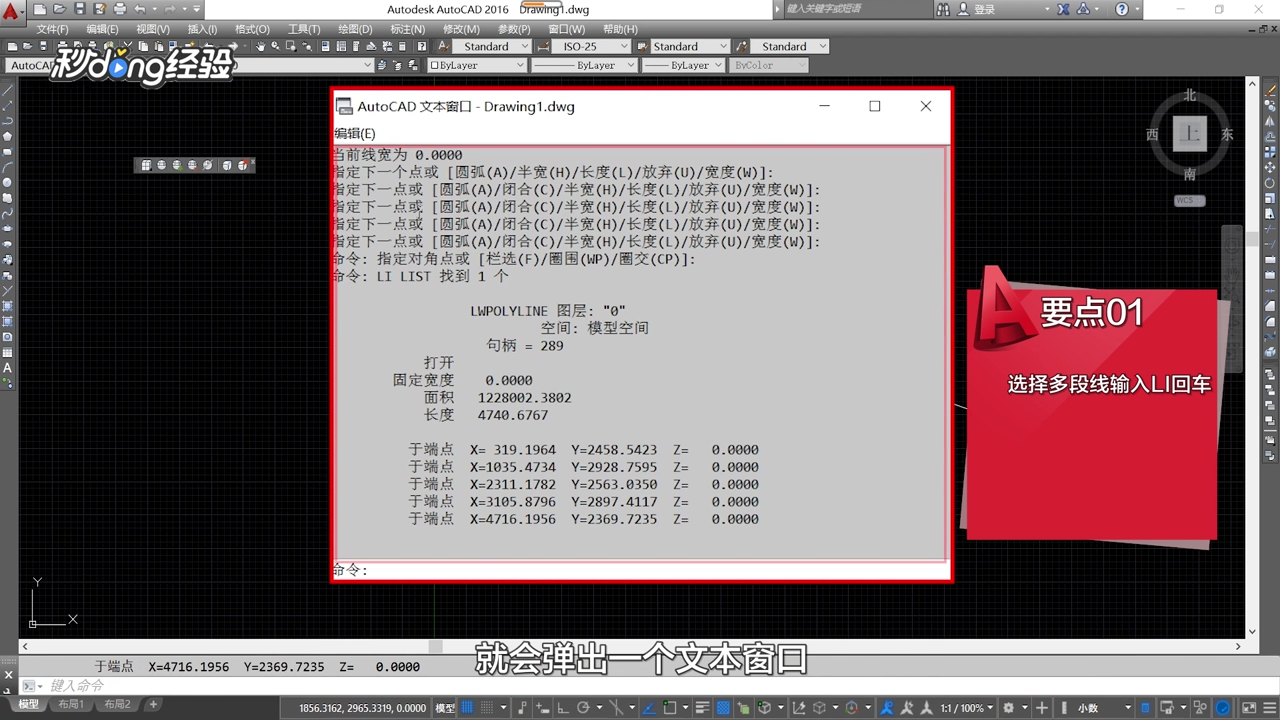The height and width of the screenshot is (720, 1280).
Task: Open the 文件(F) menu
Action: point(52,29)
